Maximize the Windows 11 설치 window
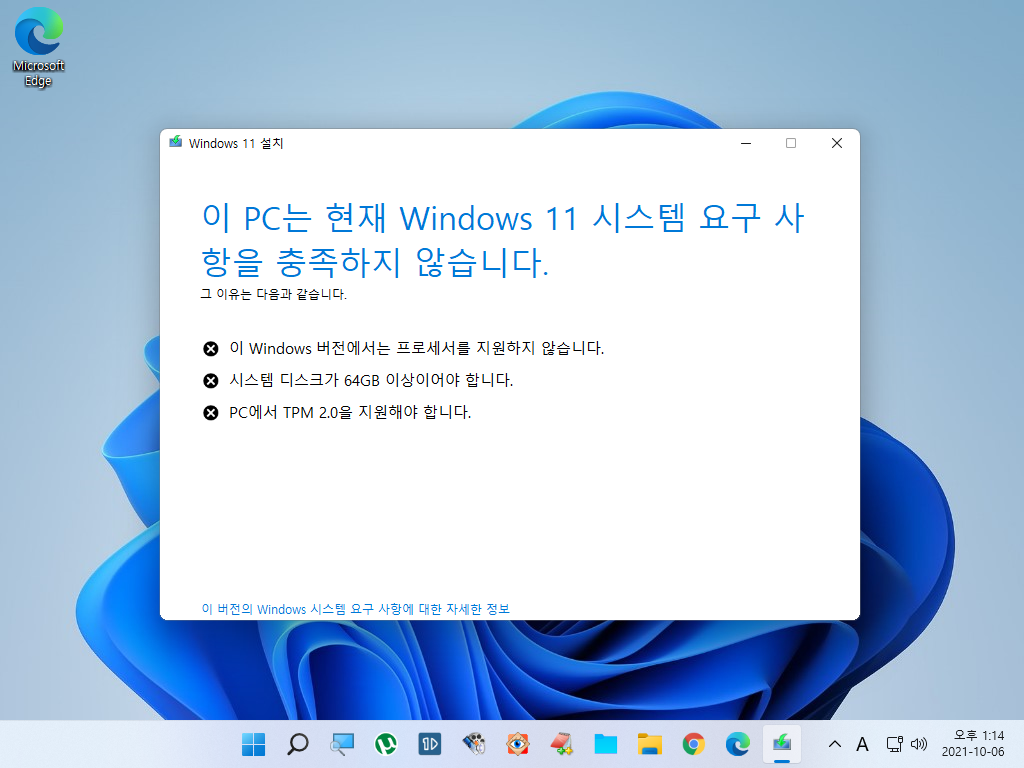The width and height of the screenshot is (1024, 768). pos(791,143)
